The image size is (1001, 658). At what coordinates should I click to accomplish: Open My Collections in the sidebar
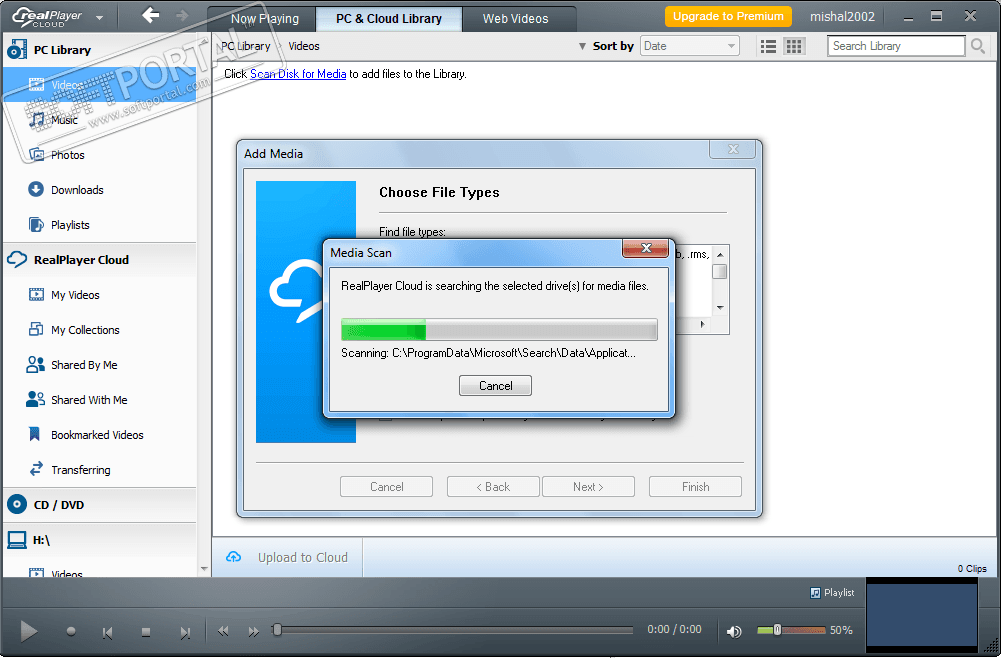[85, 330]
